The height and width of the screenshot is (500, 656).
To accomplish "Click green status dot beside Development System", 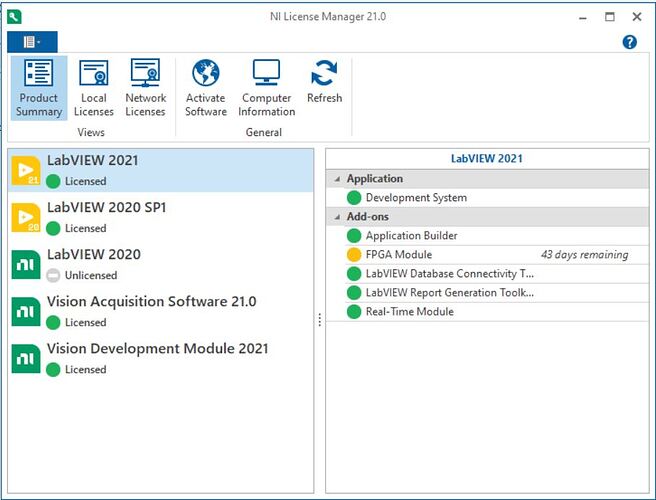I will point(354,197).
